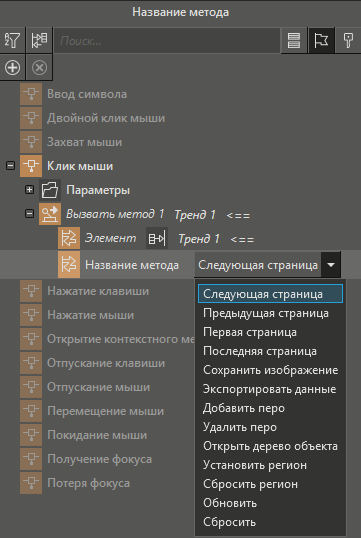361x538 pixels.
Task: Select the Двойной клик мыши event
Action: [x=106, y=118]
